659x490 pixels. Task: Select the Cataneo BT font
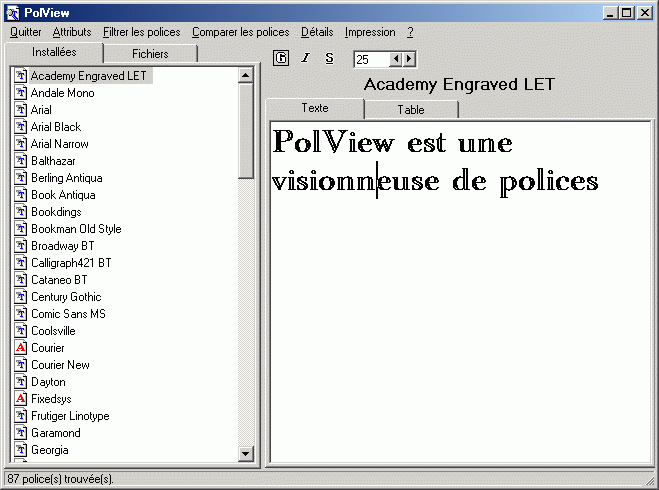tap(59, 279)
